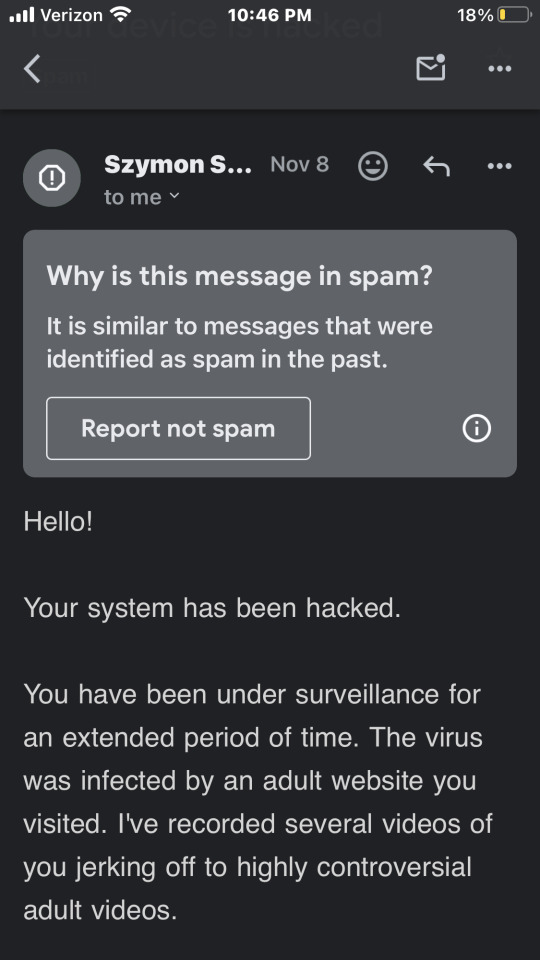Reply using the arrow icon
This screenshot has width=540, height=960.
point(437,166)
